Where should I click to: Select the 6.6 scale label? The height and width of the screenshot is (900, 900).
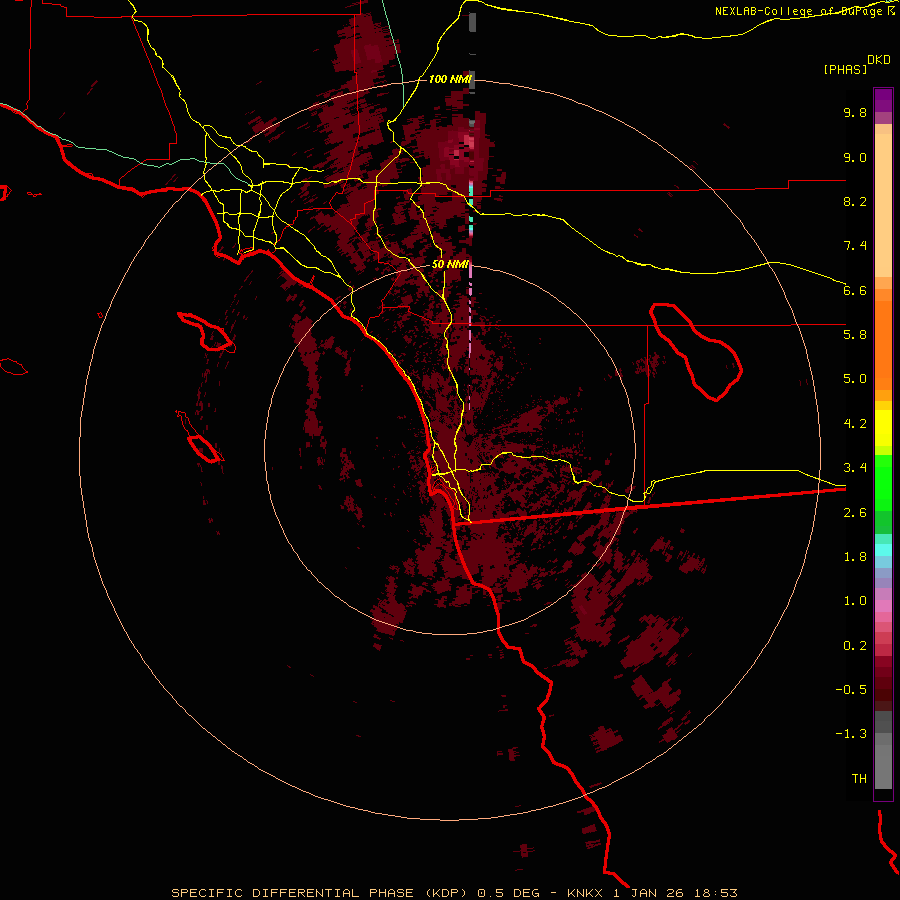(x=855, y=290)
